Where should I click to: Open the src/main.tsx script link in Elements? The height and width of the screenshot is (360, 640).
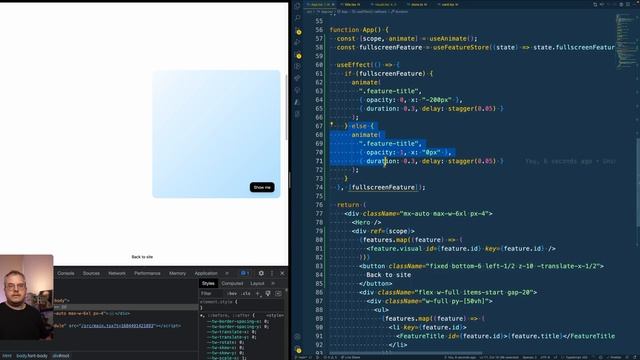[x=118, y=326]
